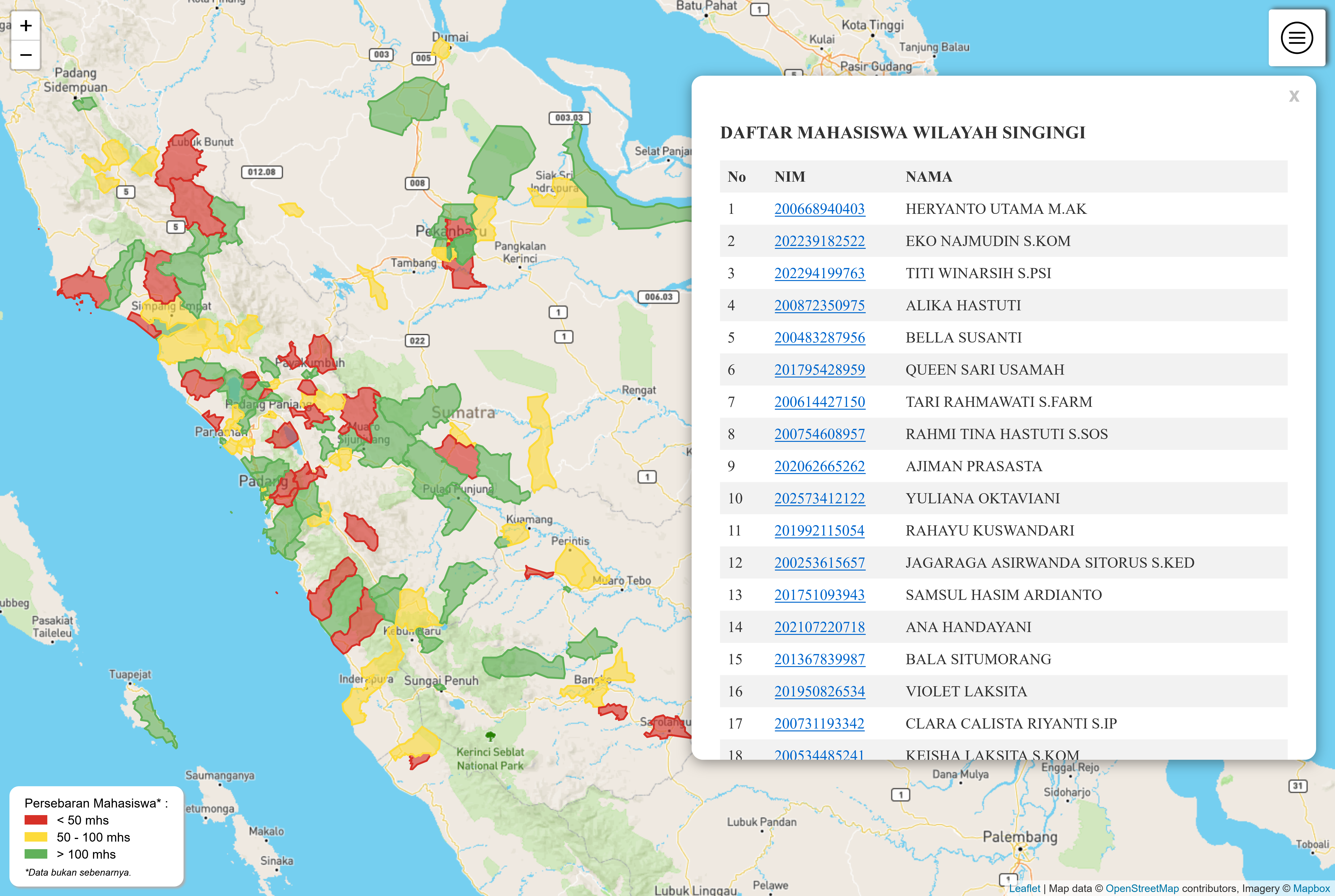
Task: Select name QUEEN SARI USAMAH
Action: click(x=985, y=370)
